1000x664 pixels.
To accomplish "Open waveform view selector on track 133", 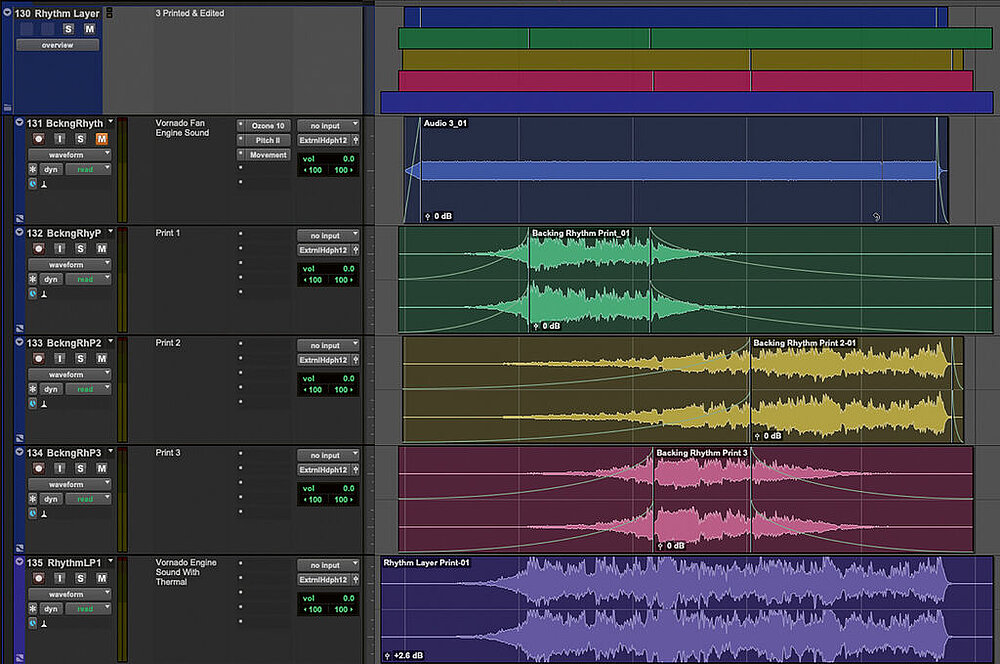I will point(65,374).
